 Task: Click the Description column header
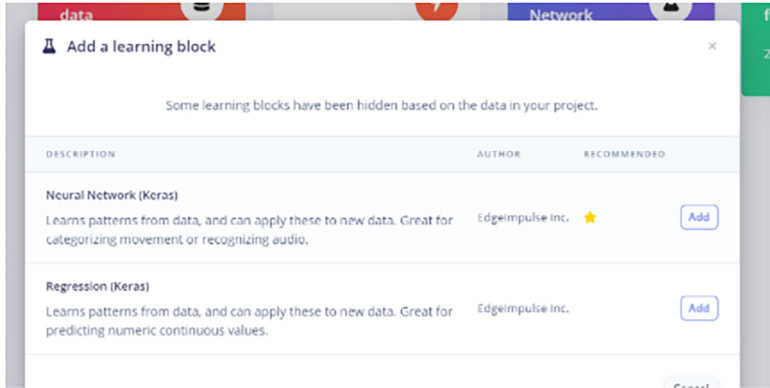tap(81, 154)
